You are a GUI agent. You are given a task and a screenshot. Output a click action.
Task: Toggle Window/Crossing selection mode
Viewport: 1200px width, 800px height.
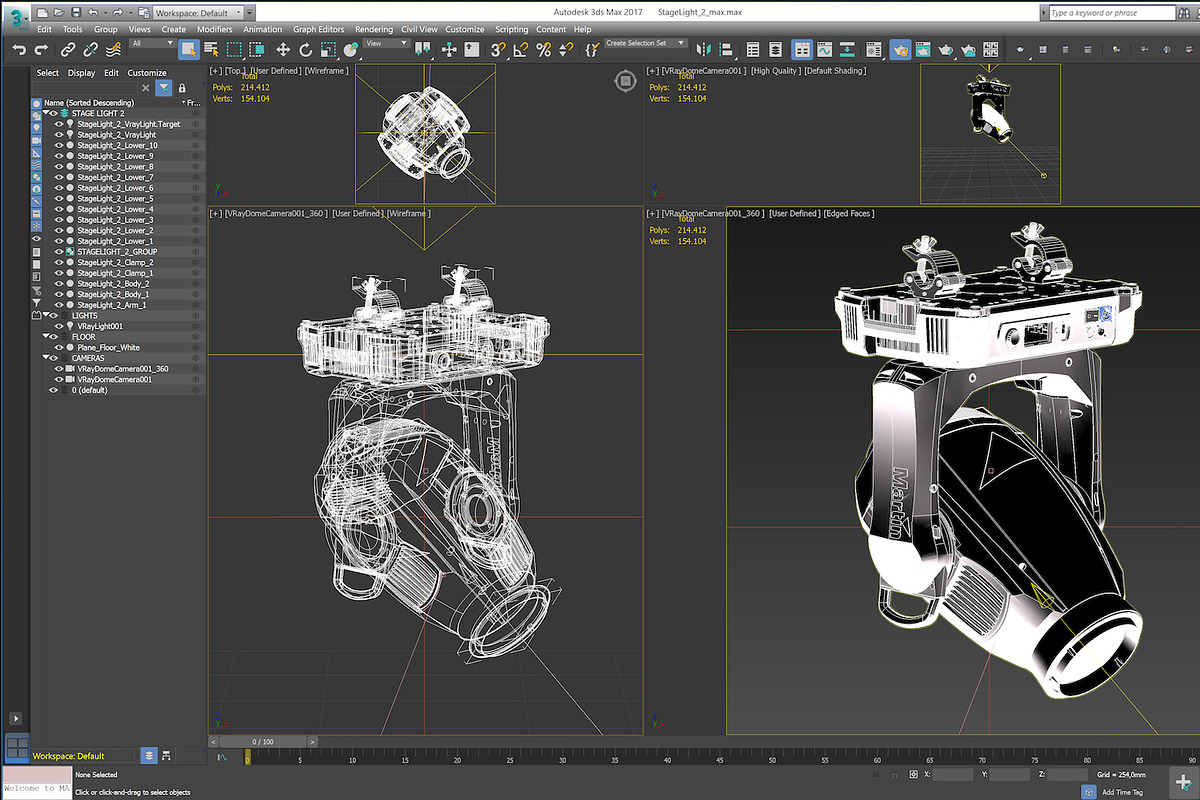(257, 49)
